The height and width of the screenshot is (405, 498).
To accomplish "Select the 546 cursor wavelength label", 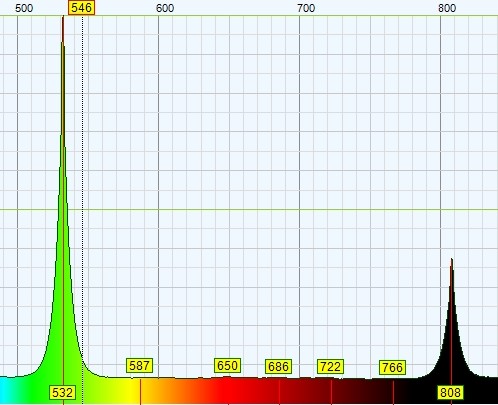I will point(82,8).
